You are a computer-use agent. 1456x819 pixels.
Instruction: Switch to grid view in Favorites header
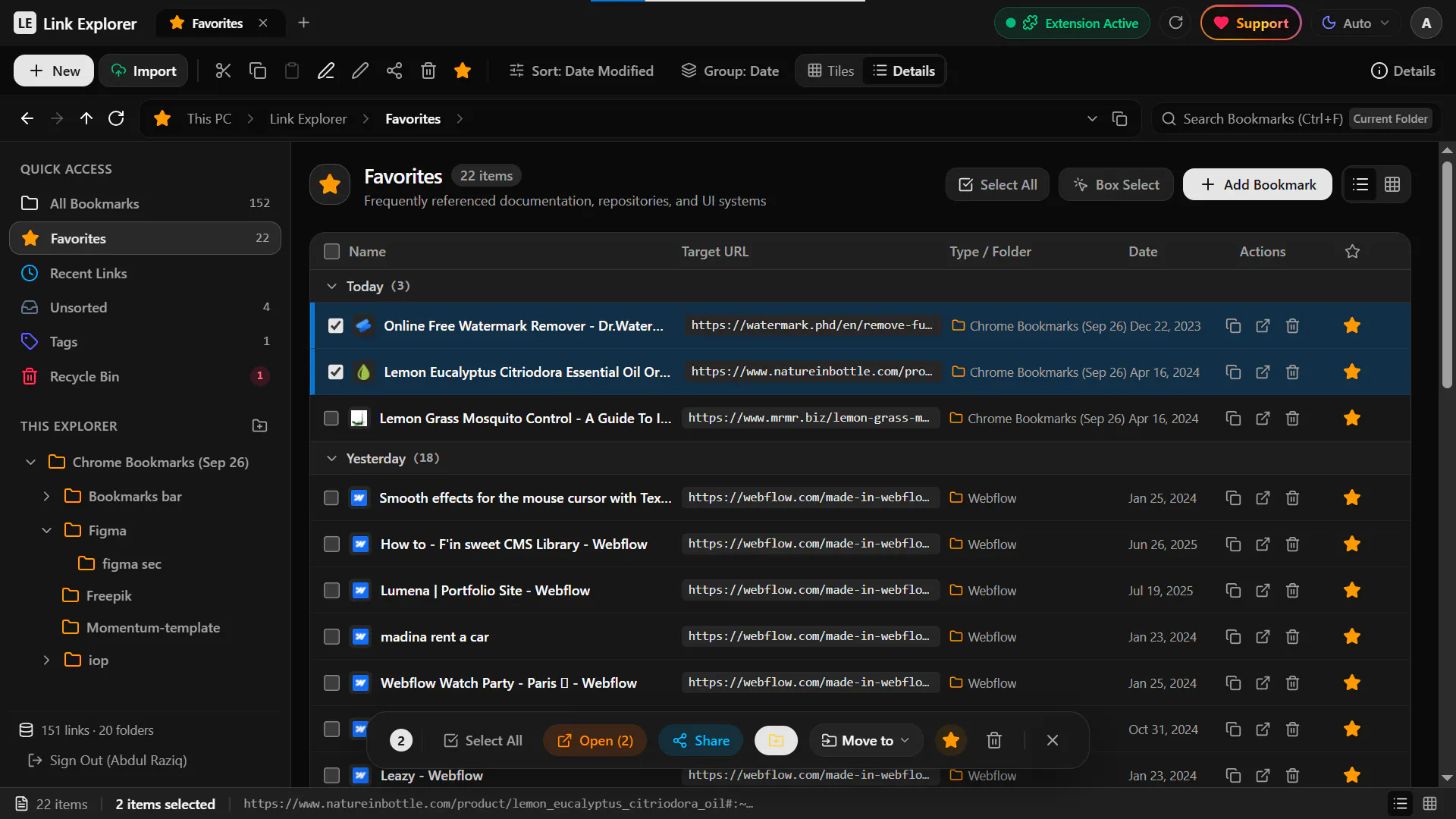[x=1392, y=184]
